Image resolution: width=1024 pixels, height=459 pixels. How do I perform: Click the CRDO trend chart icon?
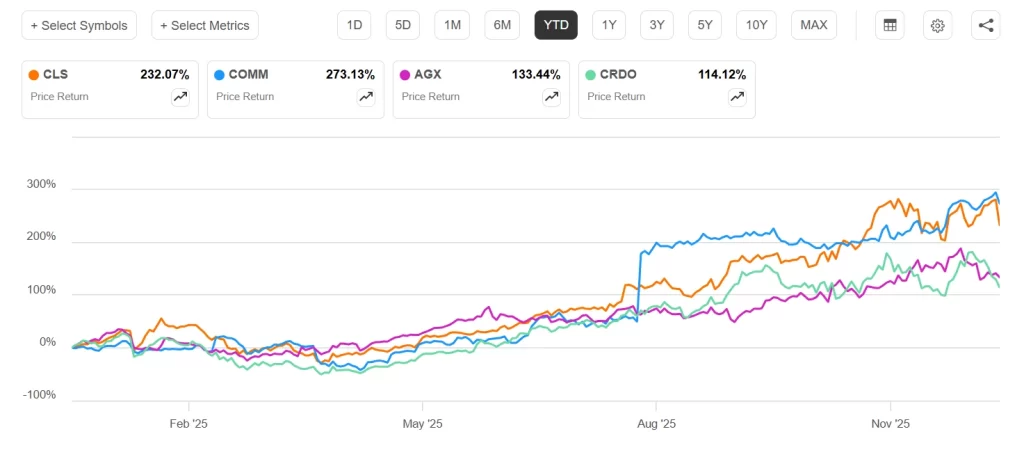(737, 97)
